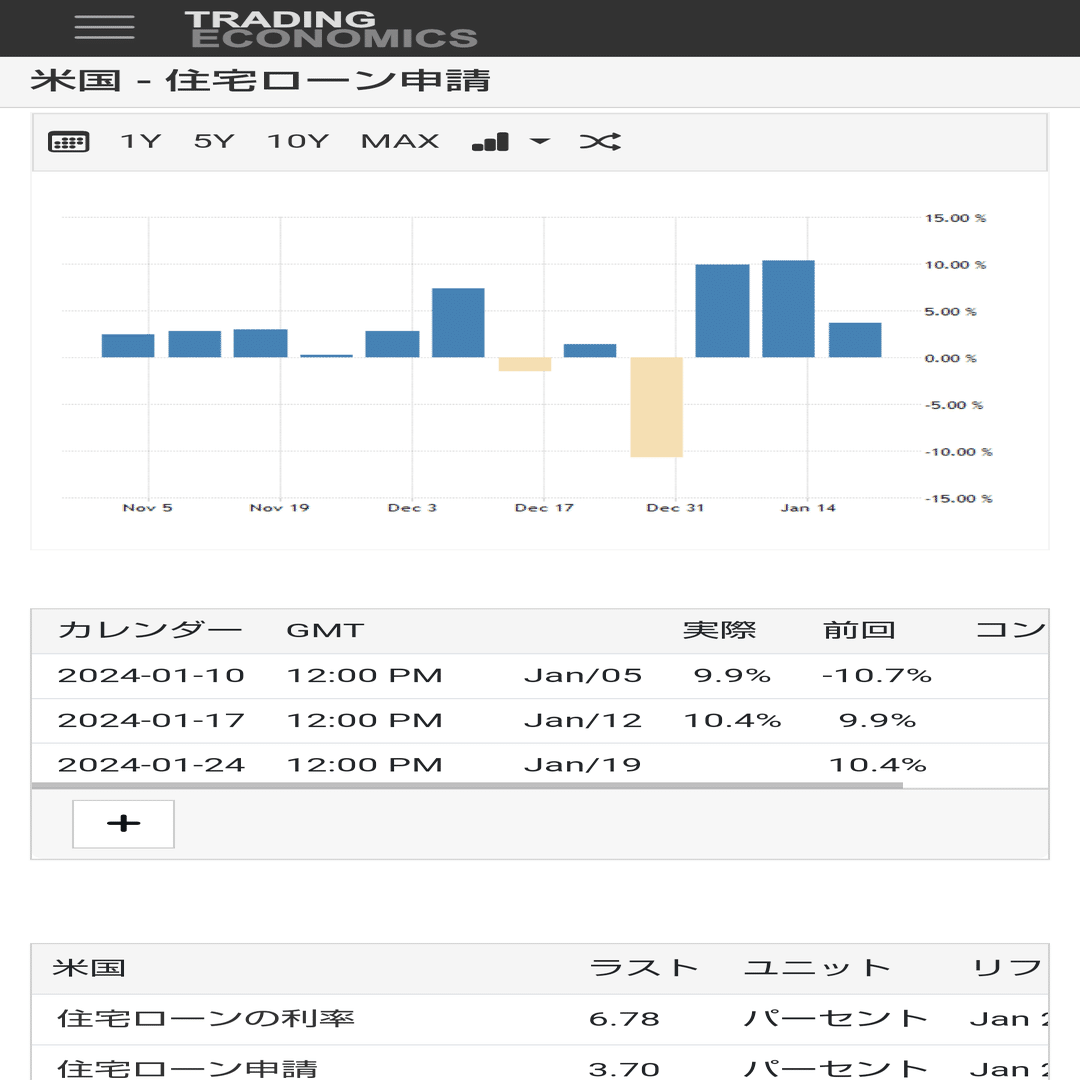
Task: Click the -10.7% previous value
Action: click(876, 676)
